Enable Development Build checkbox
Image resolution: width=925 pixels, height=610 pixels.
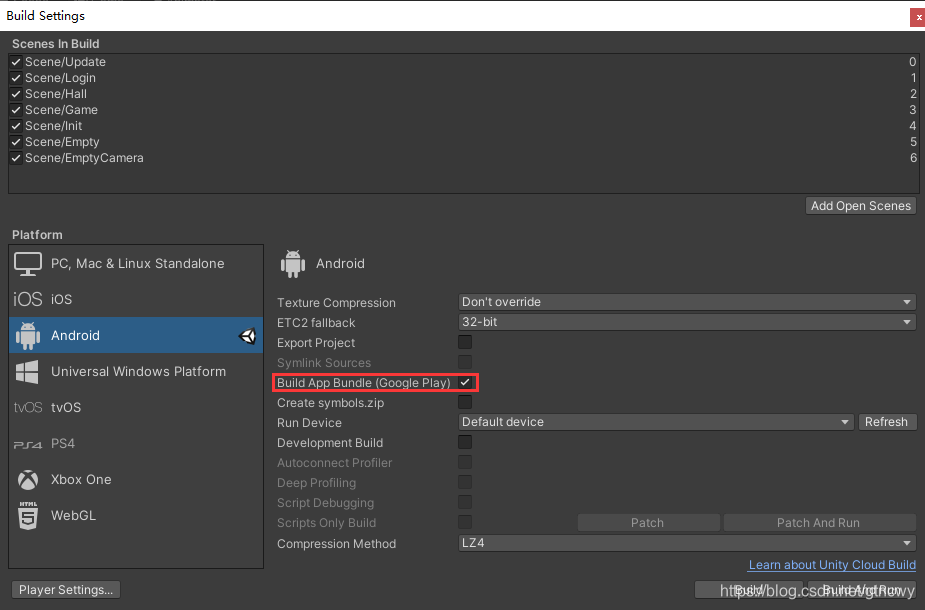point(465,442)
